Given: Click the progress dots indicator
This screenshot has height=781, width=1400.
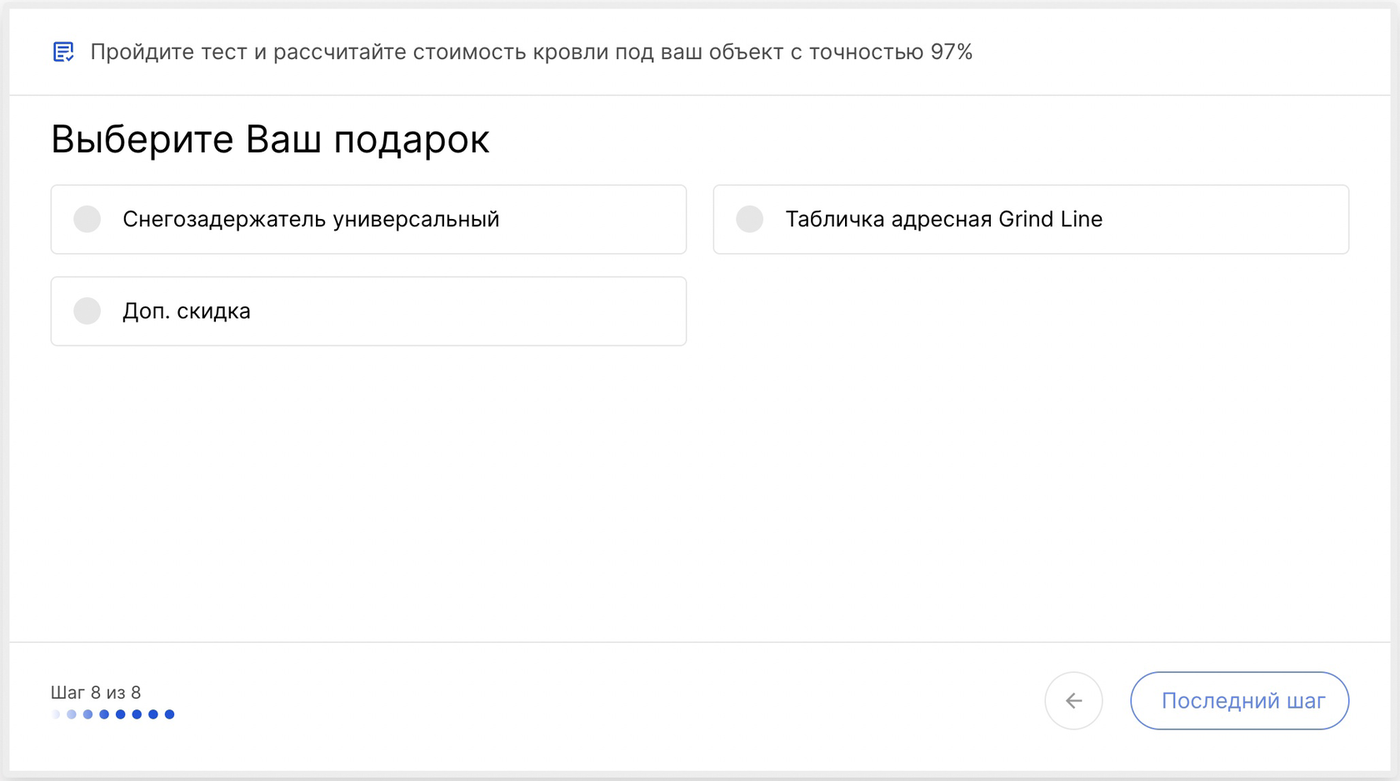Looking at the screenshot, I should point(113,714).
